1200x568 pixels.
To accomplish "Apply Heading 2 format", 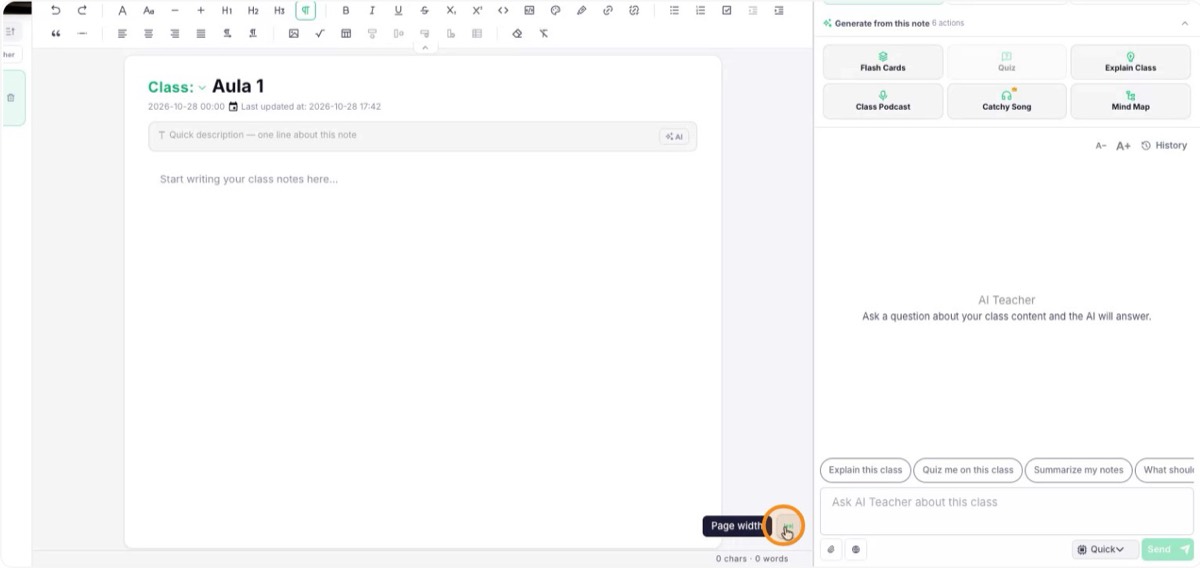I will tap(253, 10).
